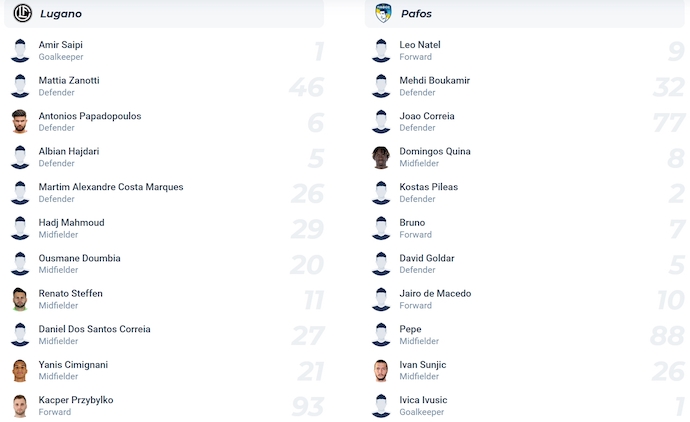Click player name Ousmane Doumbia
Screen dimensions: 690x422
tap(79, 258)
